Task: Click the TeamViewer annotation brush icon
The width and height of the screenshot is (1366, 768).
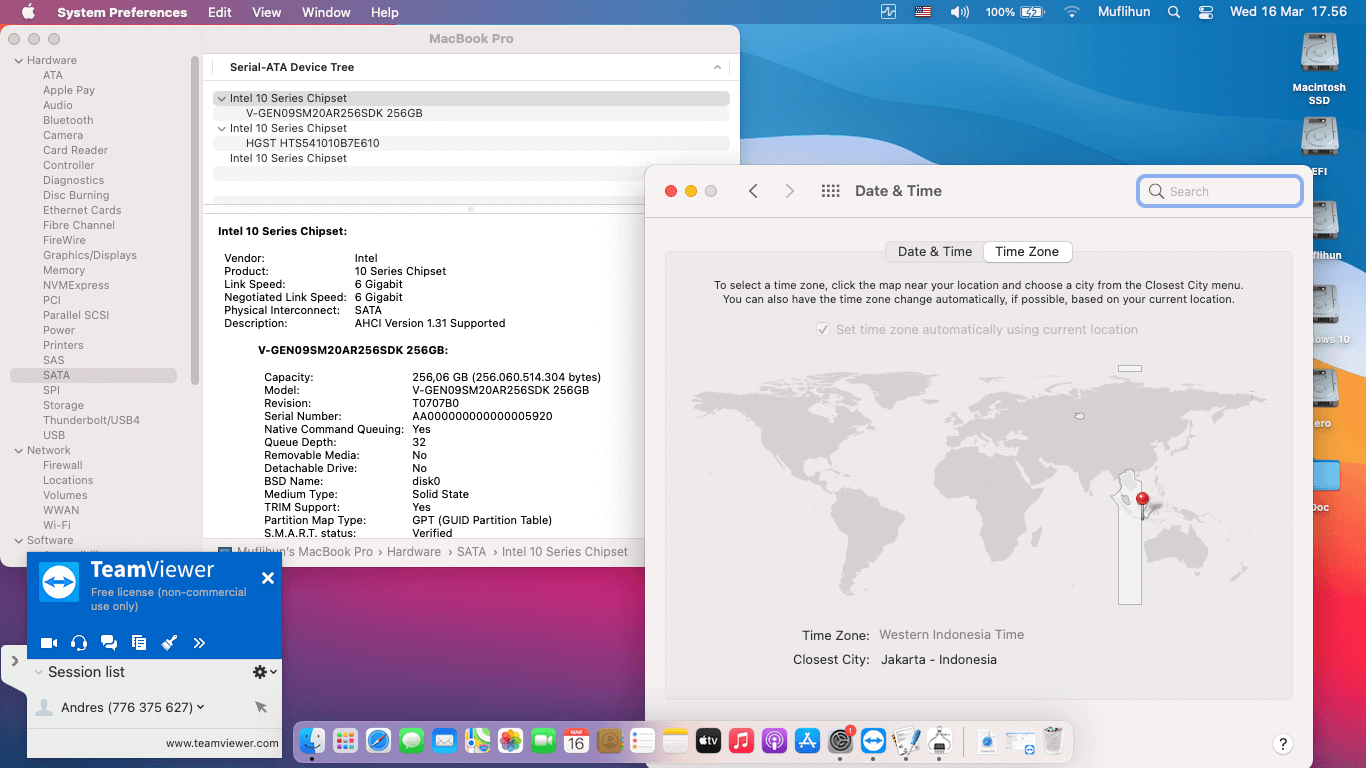Action: pos(169,643)
